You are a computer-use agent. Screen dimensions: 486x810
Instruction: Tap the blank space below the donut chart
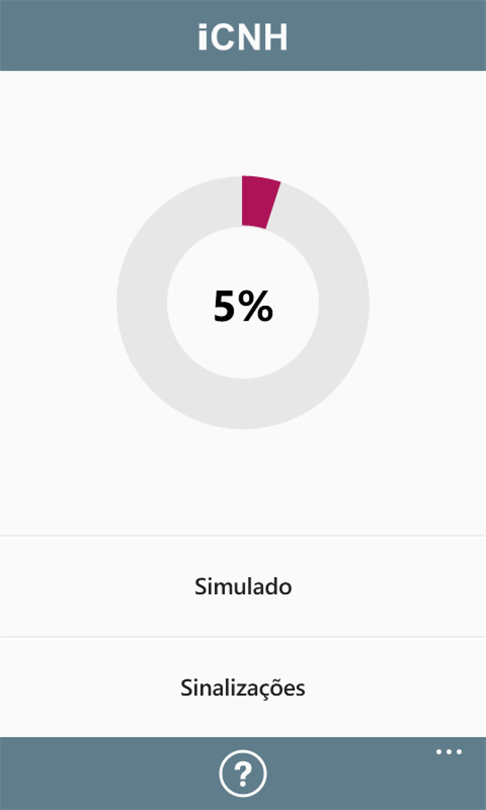click(x=243, y=480)
